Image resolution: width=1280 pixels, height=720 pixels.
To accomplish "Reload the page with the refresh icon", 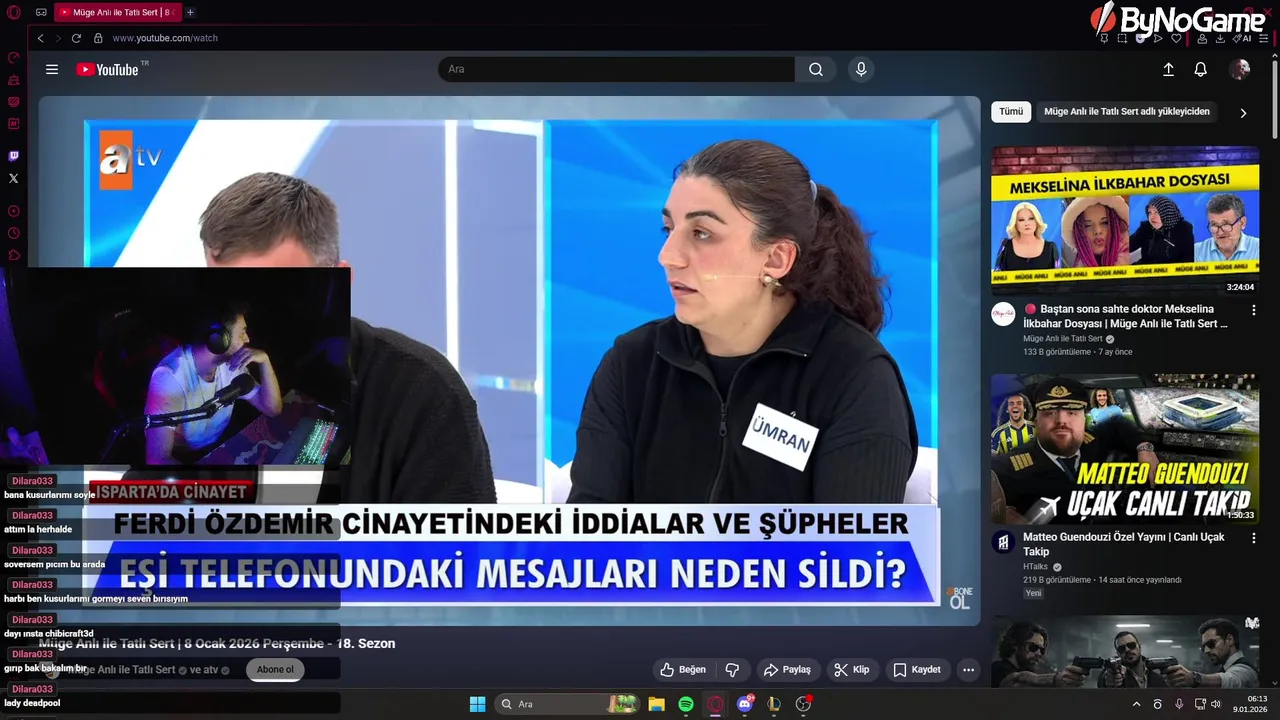I will [76, 38].
